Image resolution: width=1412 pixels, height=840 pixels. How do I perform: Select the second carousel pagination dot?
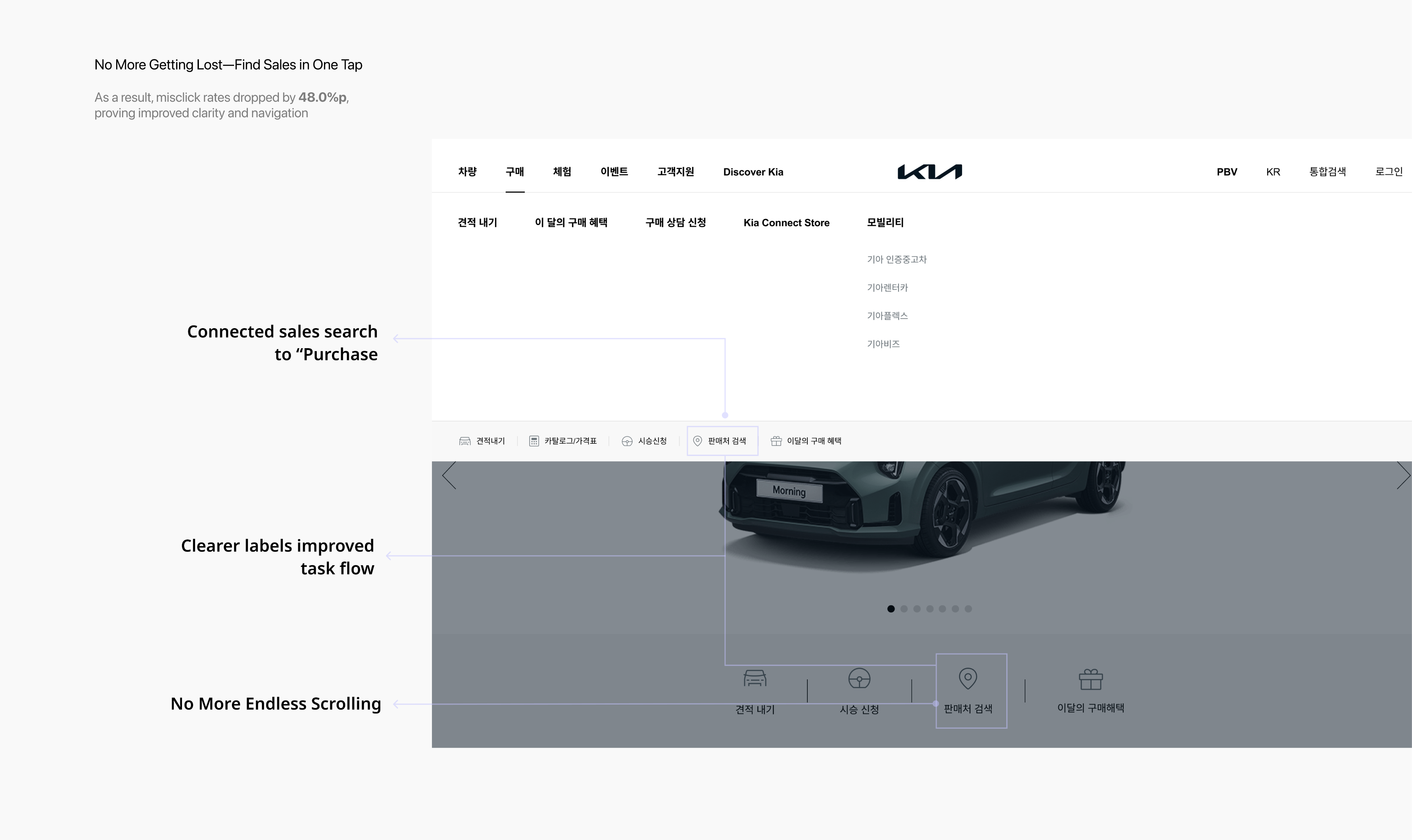[x=904, y=608]
